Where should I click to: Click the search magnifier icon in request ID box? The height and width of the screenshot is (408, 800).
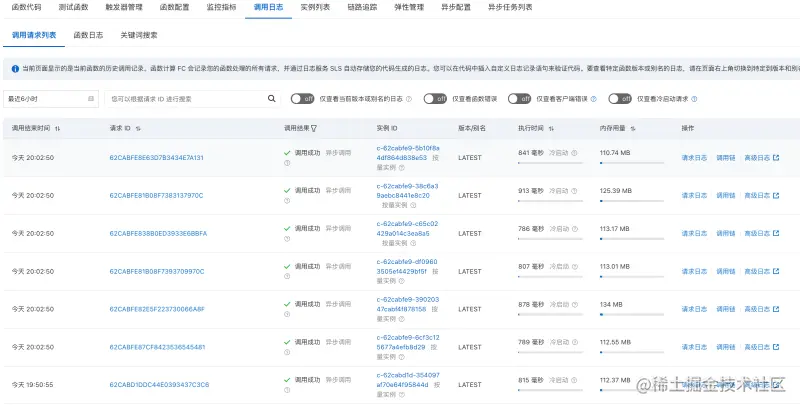tap(271, 98)
